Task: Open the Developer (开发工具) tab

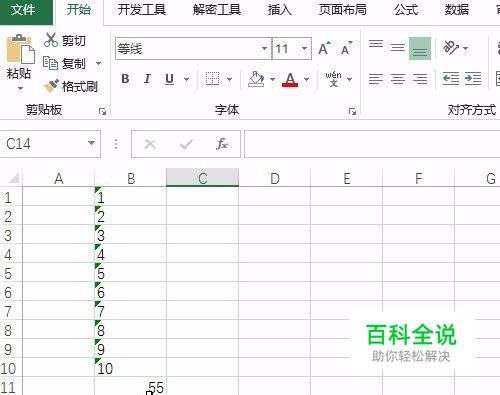Action: [x=142, y=9]
